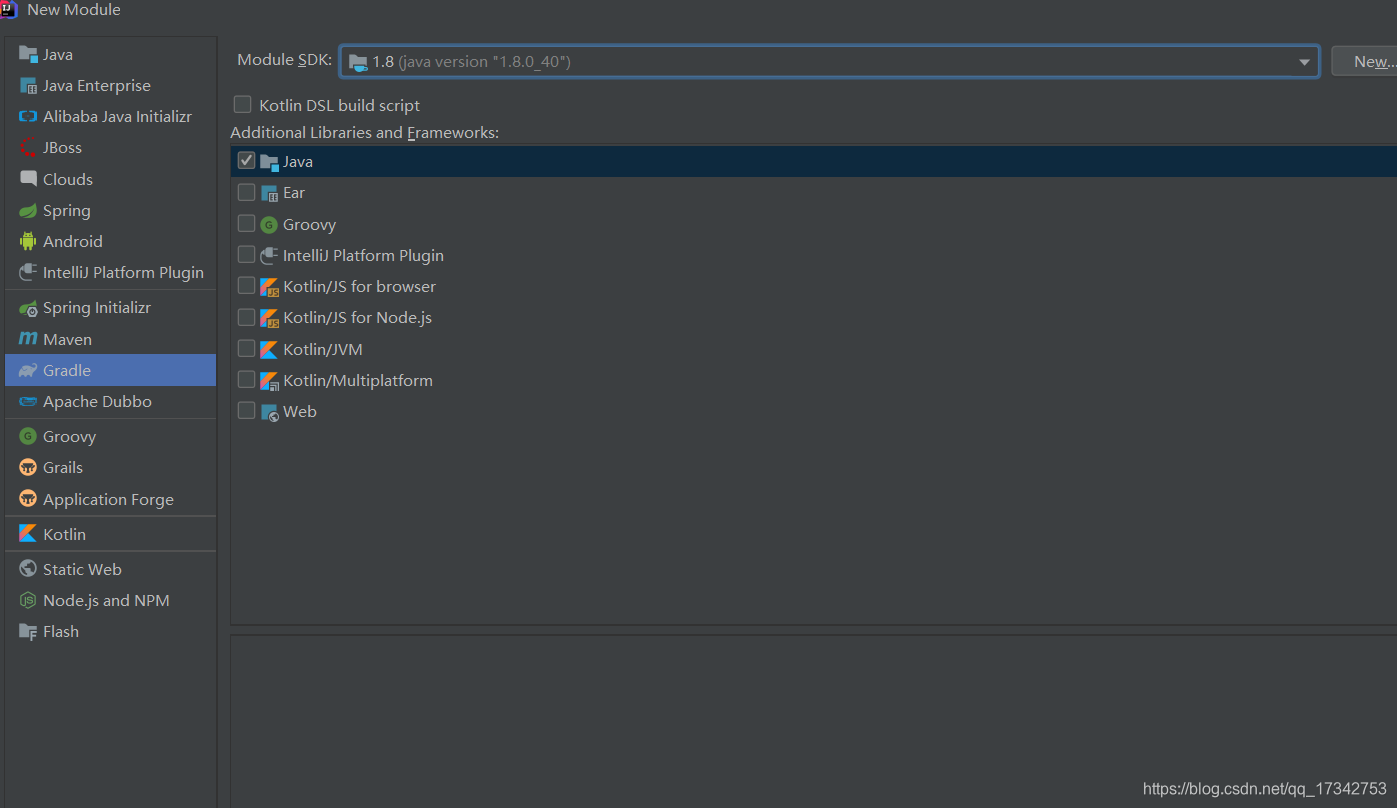The height and width of the screenshot is (808, 1397).
Task: Click the Web framework icon
Action: pyautogui.click(x=269, y=412)
